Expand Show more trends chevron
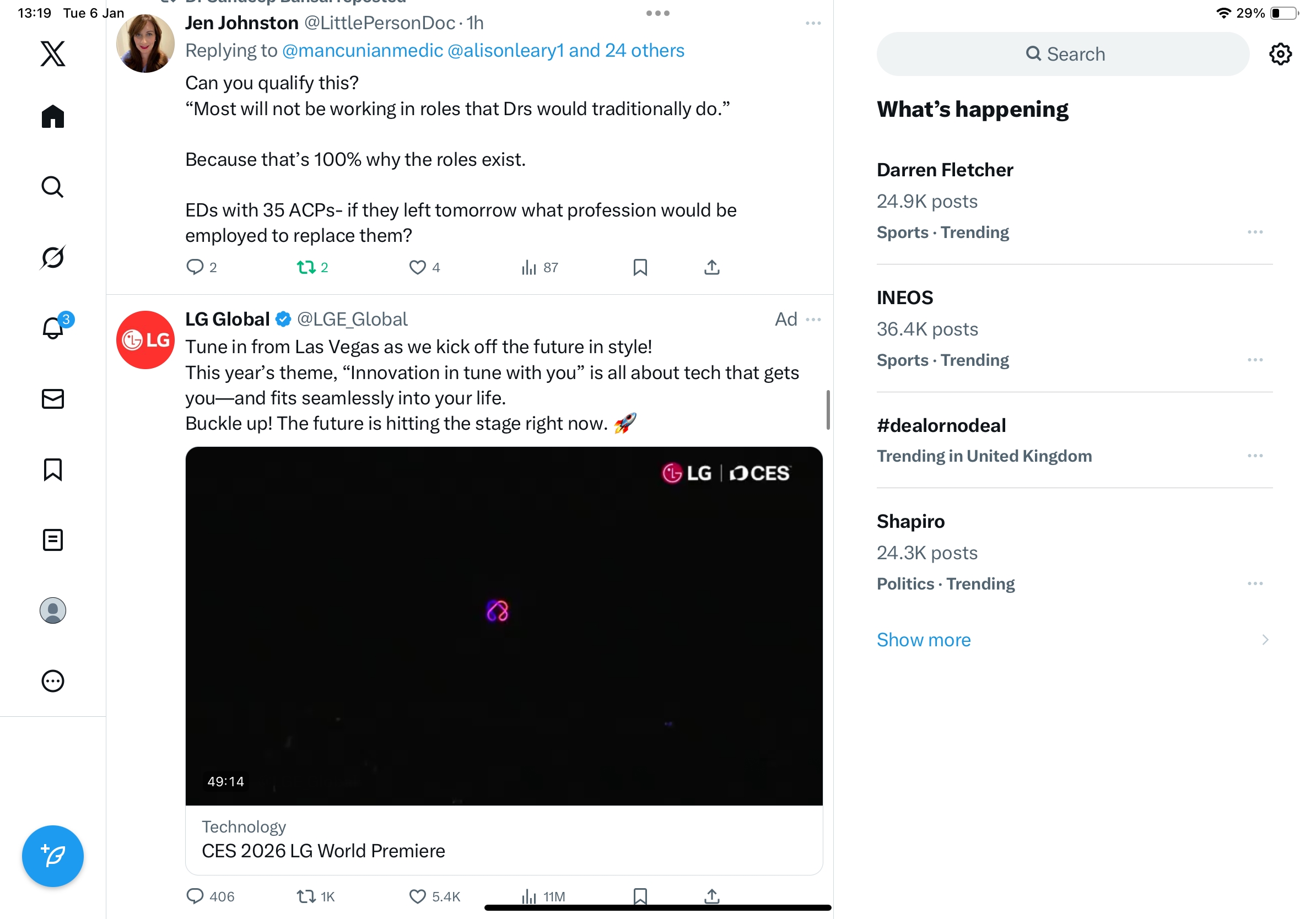Viewport: 1316px width, 919px height. (1265, 640)
